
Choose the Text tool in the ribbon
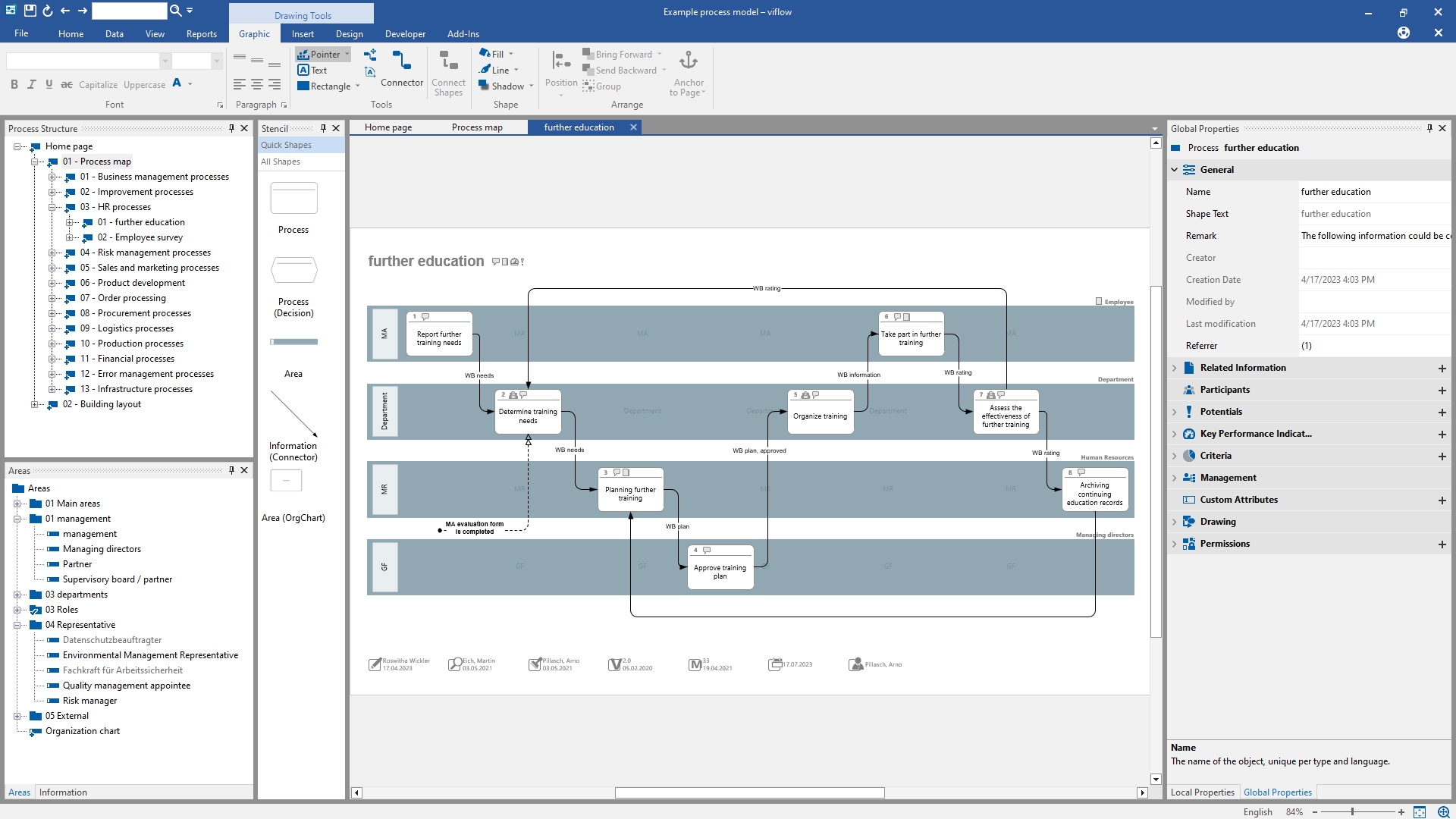point(312,70)
